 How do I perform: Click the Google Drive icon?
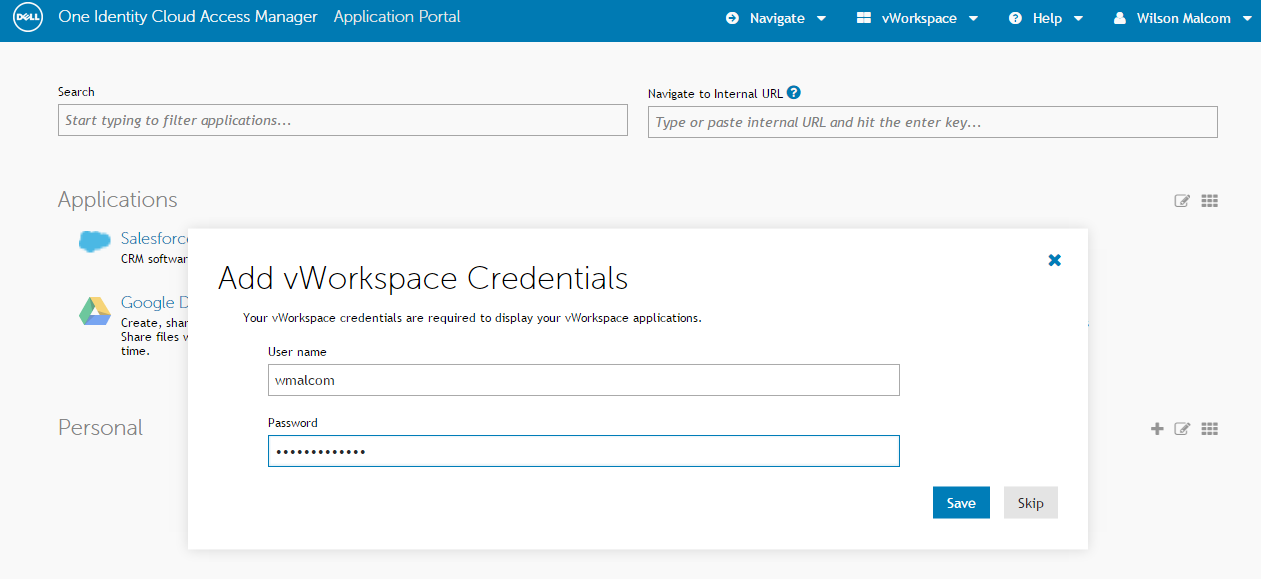[x=95, y=311]
